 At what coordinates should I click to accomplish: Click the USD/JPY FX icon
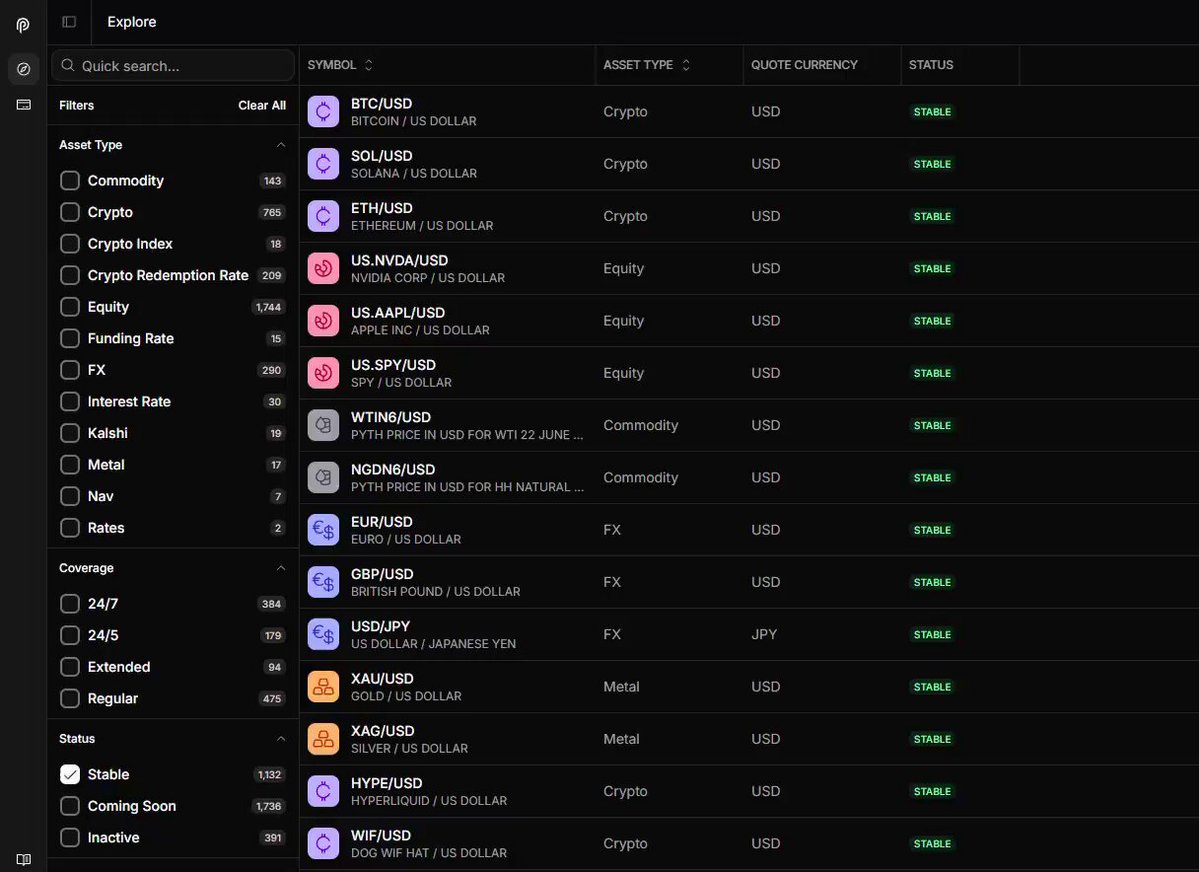point(323,634)
